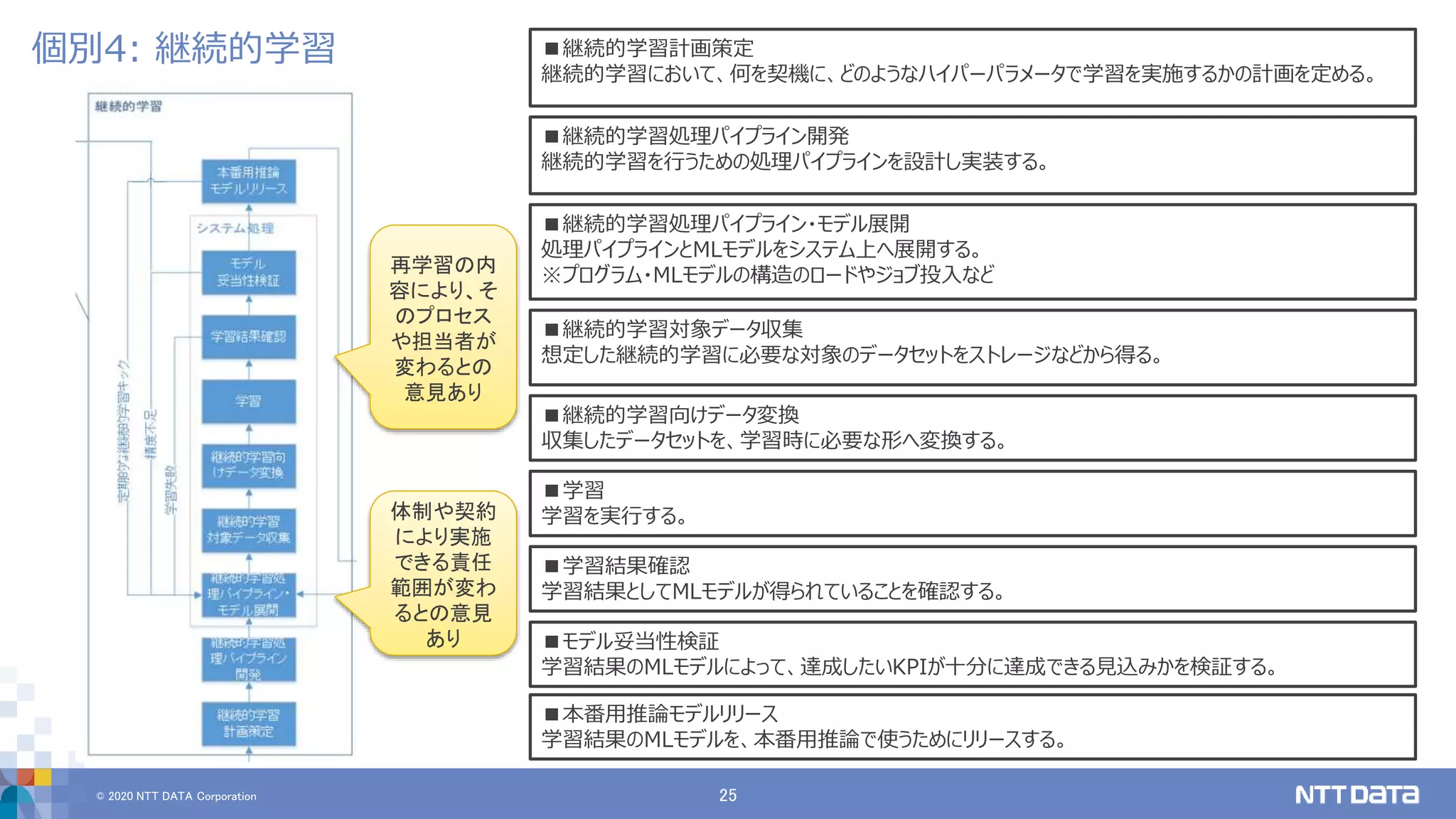Click text 処理パイプラインとMLモデルをシステム上へ展開する。
Screen dimensions: 1456x819
tap(762, 250)
